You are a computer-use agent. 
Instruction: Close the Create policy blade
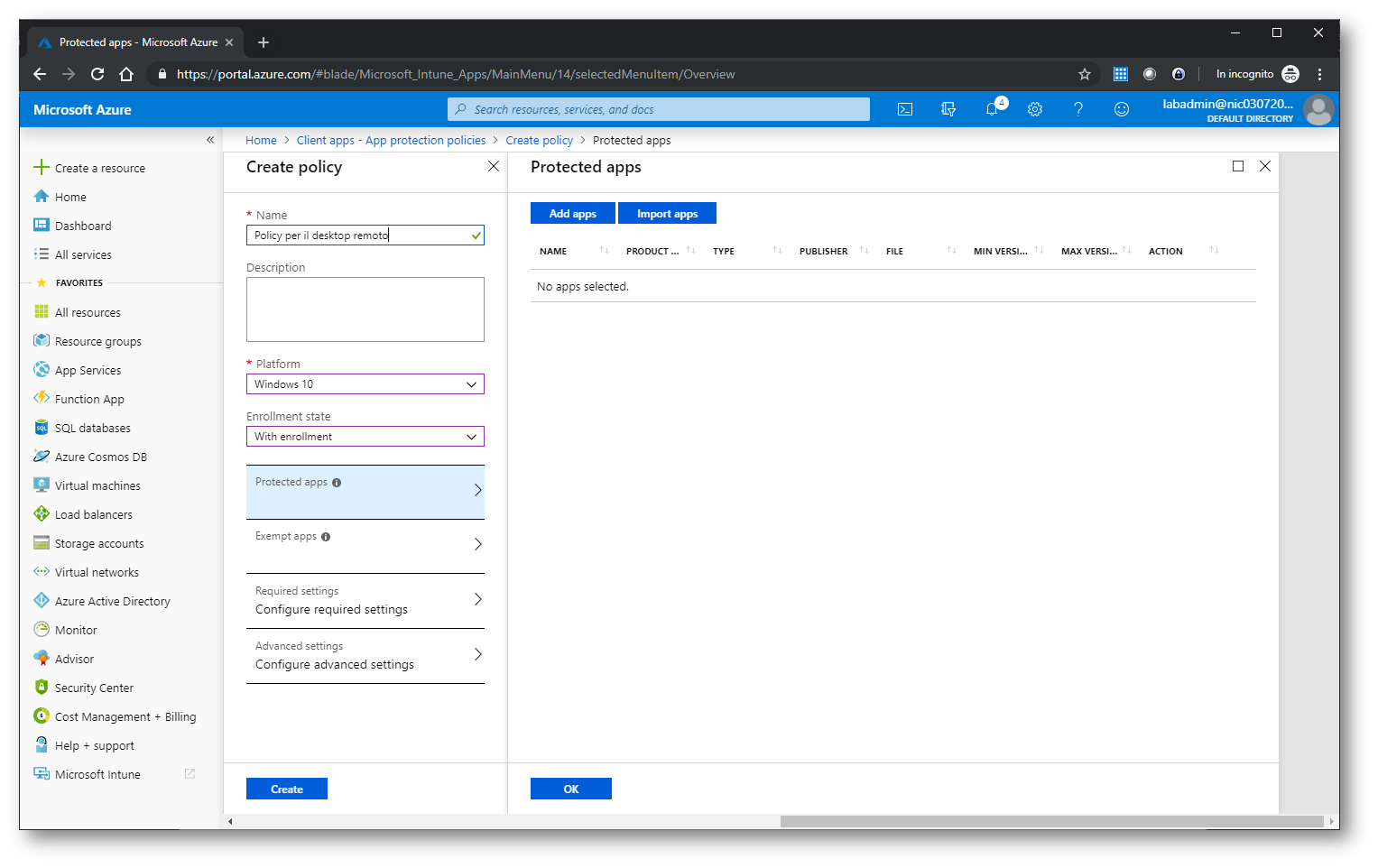pos(494,166)
